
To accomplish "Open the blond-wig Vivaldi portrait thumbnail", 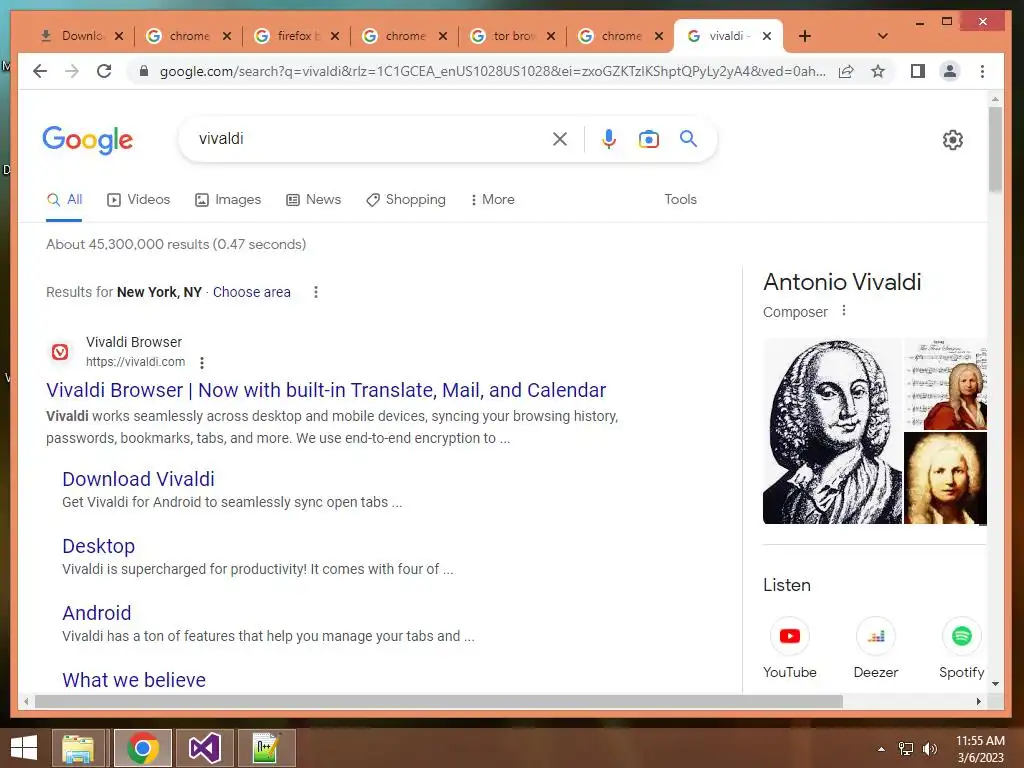I will [x=945, y=478].
